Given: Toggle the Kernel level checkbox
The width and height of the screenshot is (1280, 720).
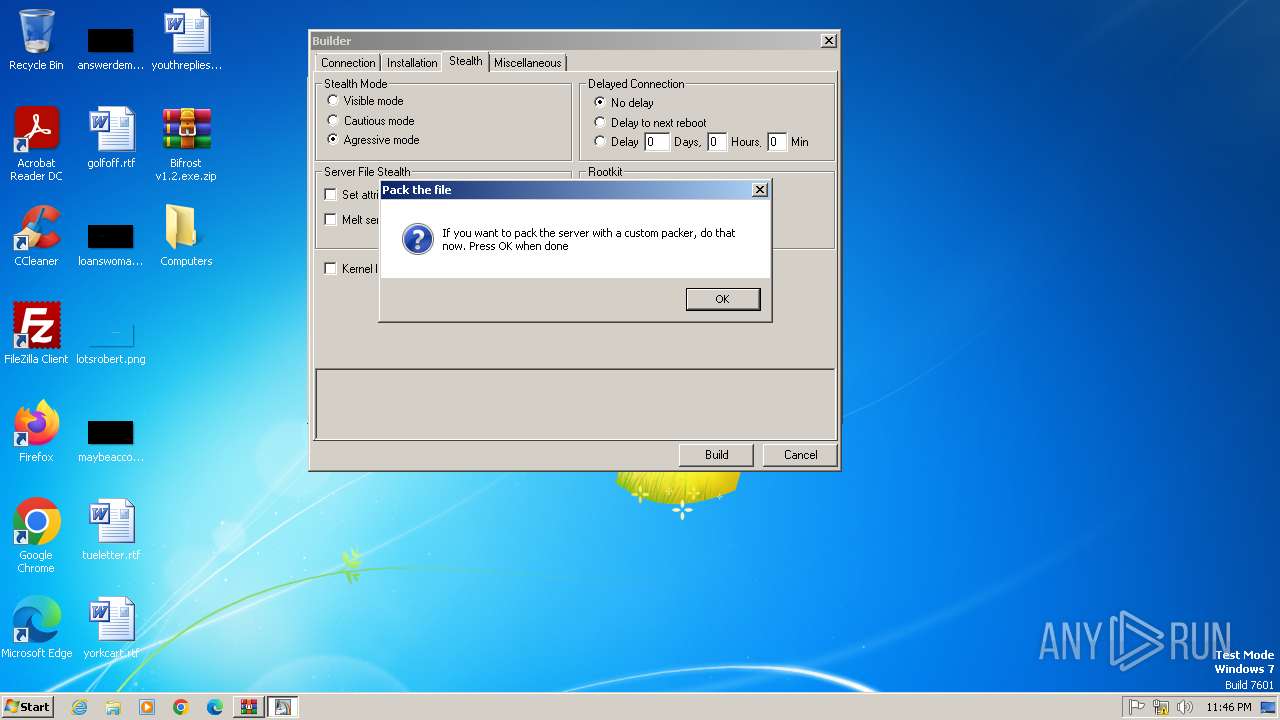Looking at the screenshot, I should [x=331, y=269].
